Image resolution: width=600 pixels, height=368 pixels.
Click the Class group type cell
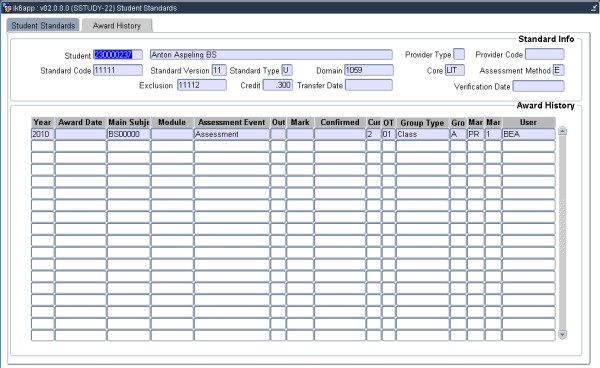pyautogui.click(x=422, y=134)
